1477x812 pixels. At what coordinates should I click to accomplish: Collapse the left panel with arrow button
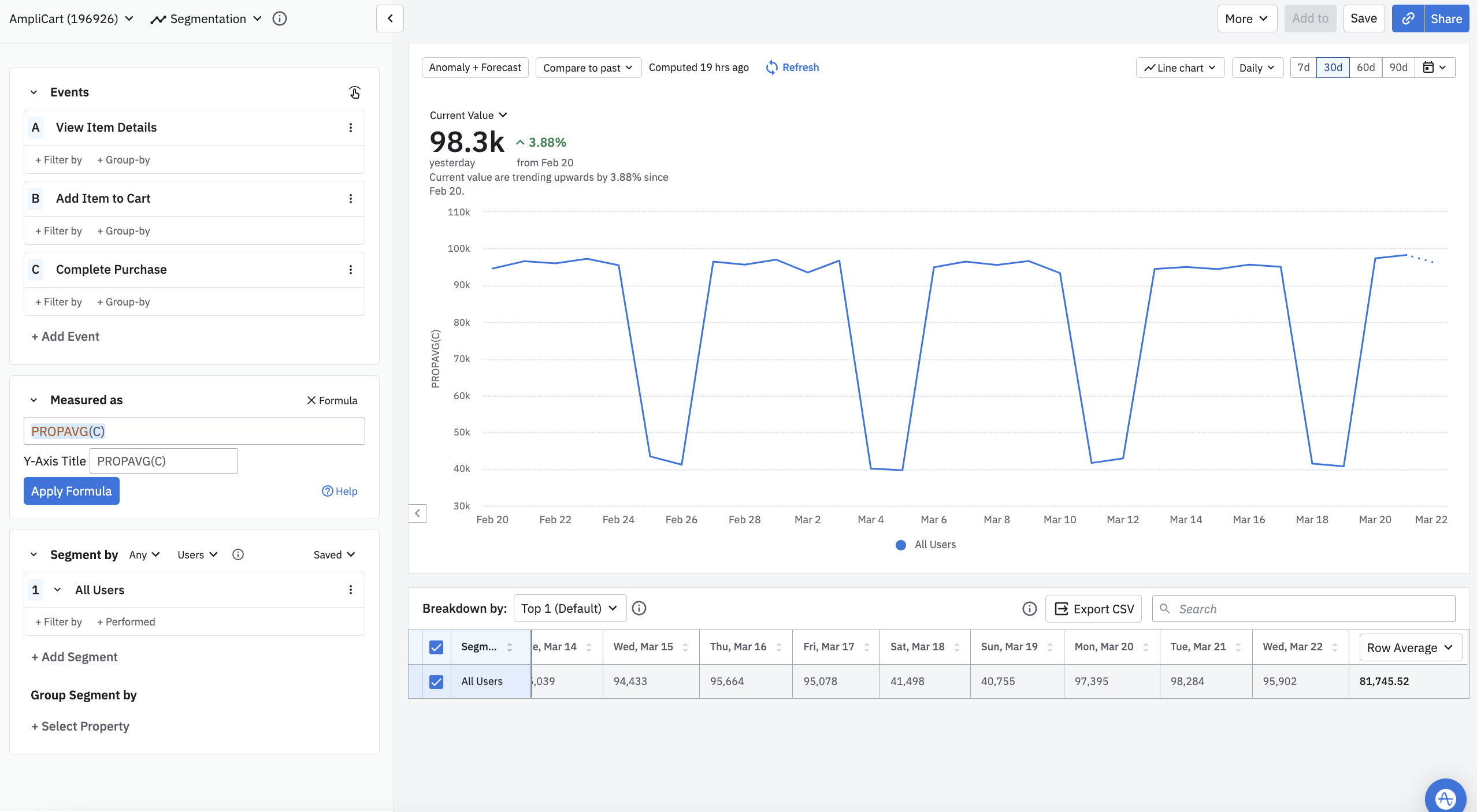coord(390,18)
